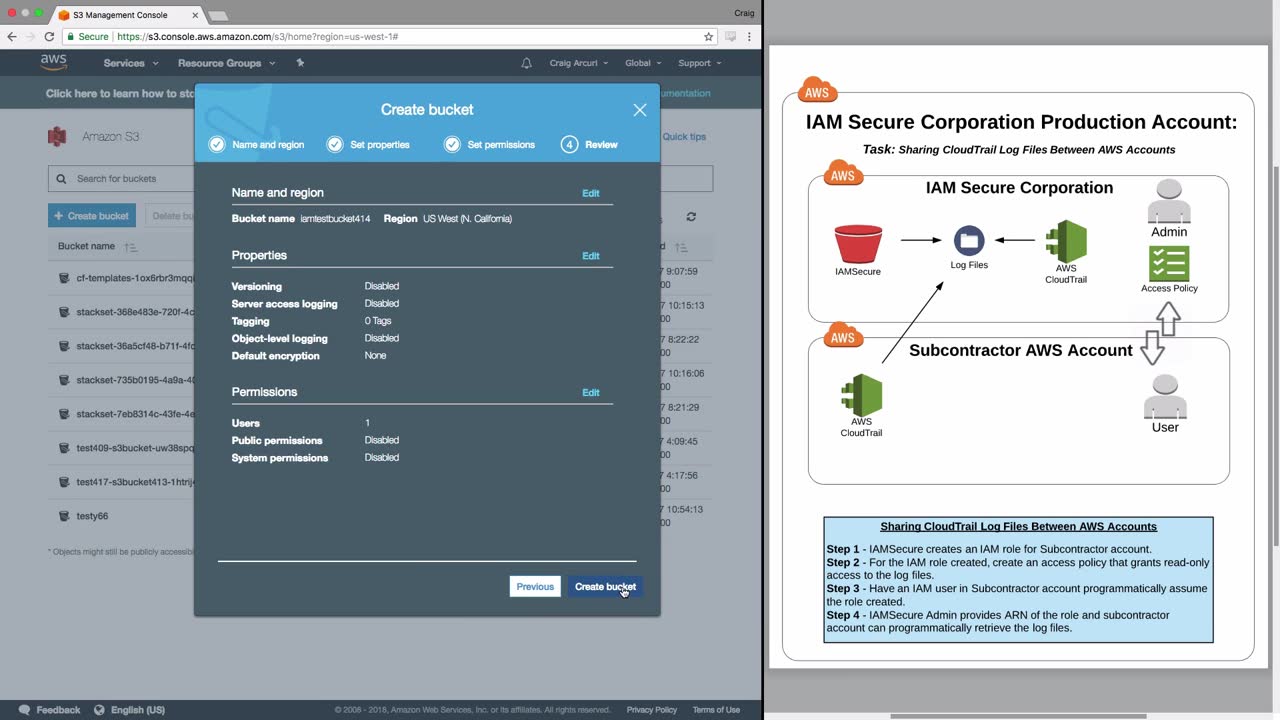Click the Log Files folder icon in diagram

pos(969,241)
